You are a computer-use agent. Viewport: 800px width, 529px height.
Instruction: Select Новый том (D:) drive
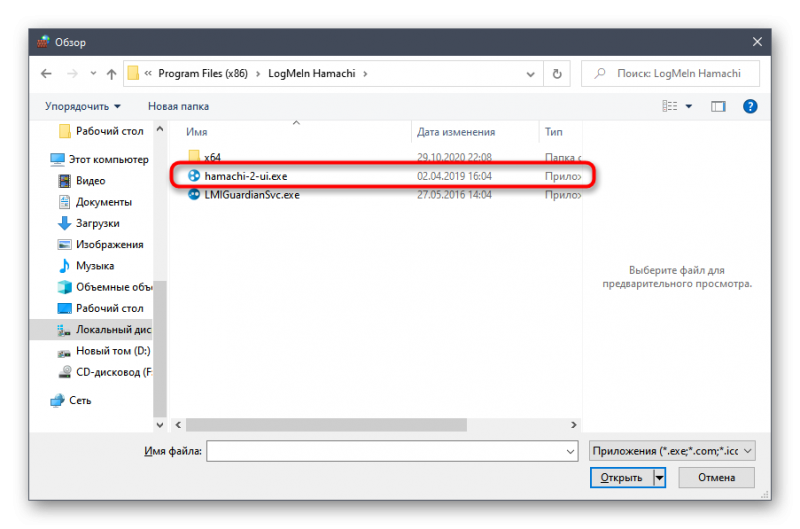coord(104,351)
